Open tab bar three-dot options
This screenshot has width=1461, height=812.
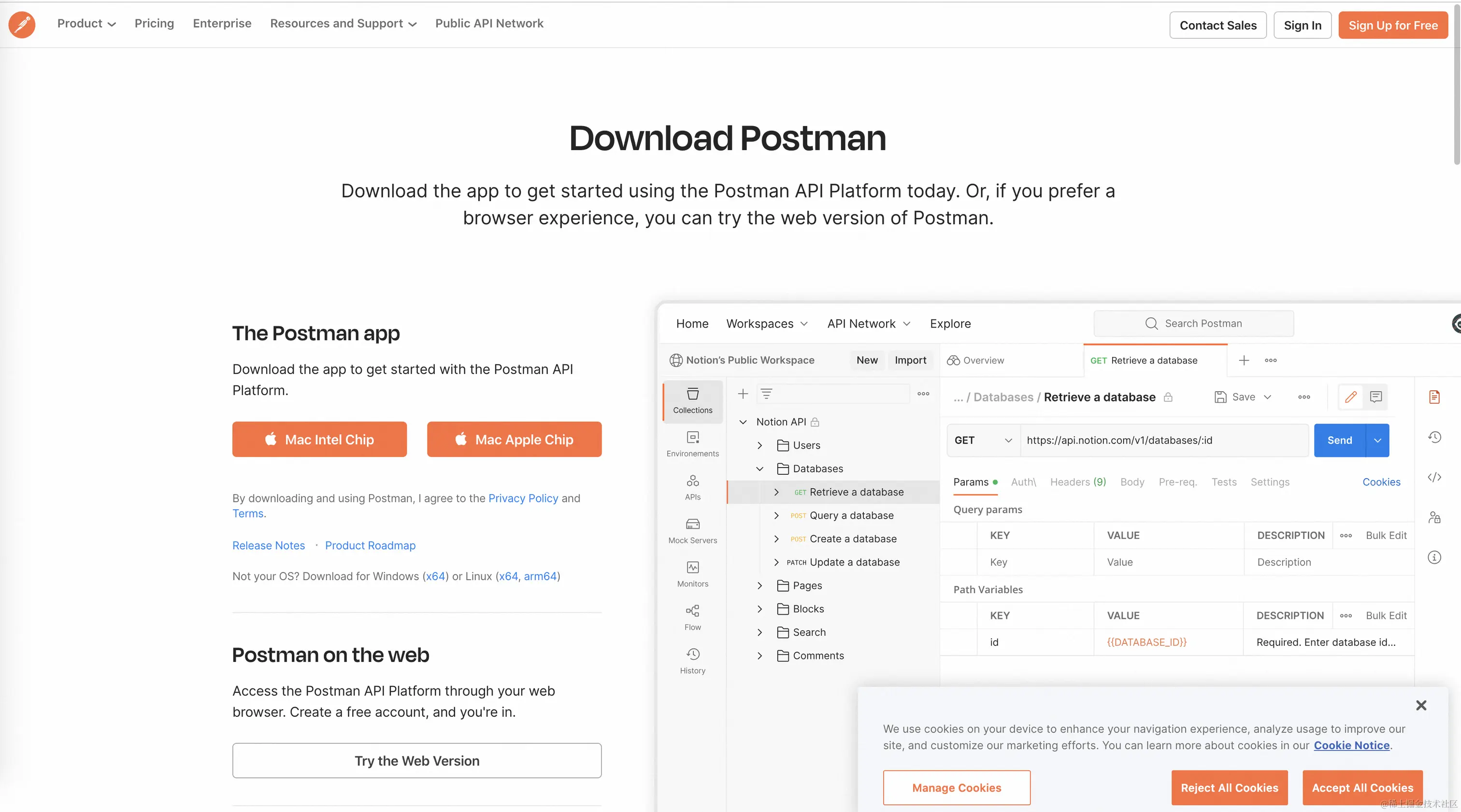1271,360
